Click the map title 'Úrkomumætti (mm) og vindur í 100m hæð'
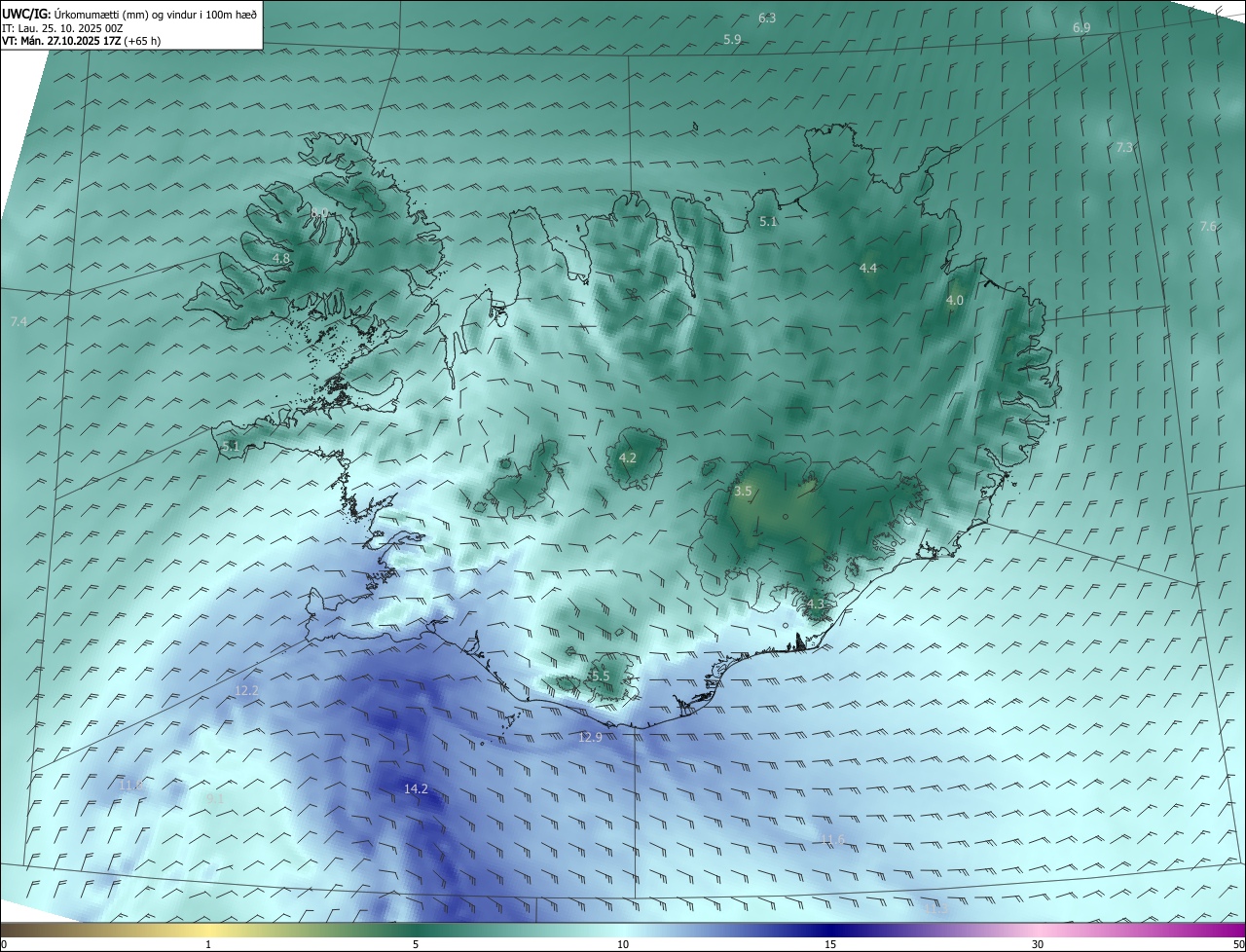This screenshot has height=952, width=1246. point(155,14)
